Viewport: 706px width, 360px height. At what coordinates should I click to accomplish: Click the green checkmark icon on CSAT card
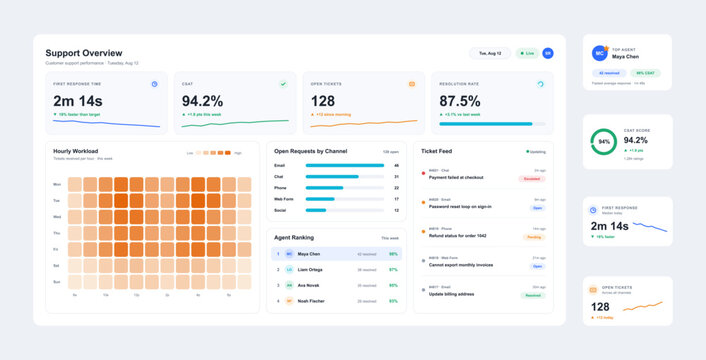[x=283, y=84]
